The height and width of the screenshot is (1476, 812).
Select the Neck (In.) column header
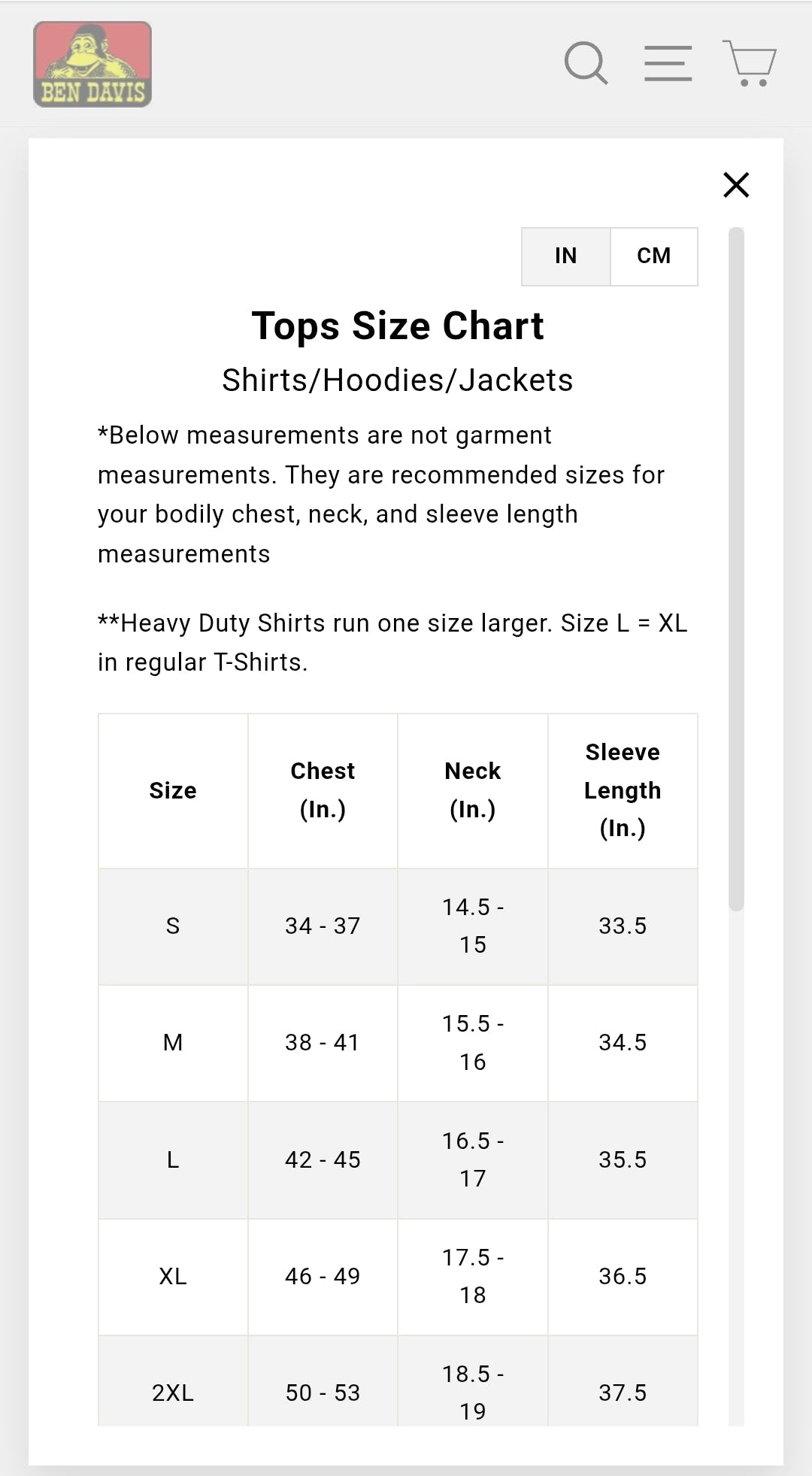[472, 790]
